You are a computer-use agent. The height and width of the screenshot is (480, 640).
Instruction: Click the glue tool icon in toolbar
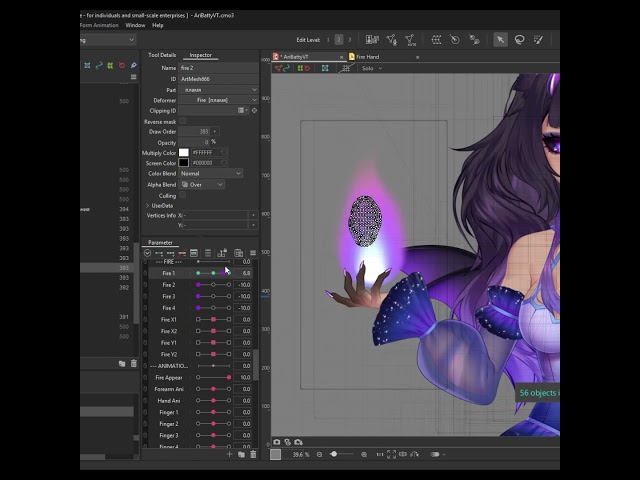pyautogui.click(x=474, y=40)
